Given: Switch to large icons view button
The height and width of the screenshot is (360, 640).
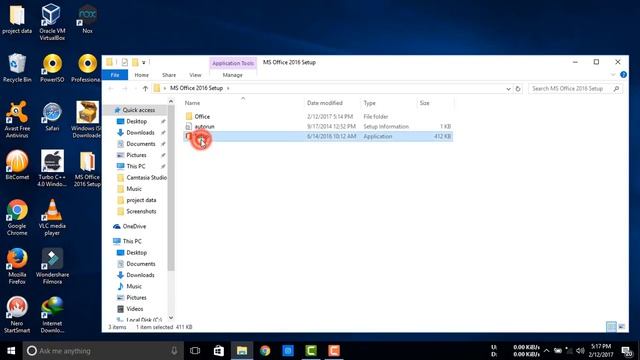Looking at the screenshot, I should click(x=621, y=327).
